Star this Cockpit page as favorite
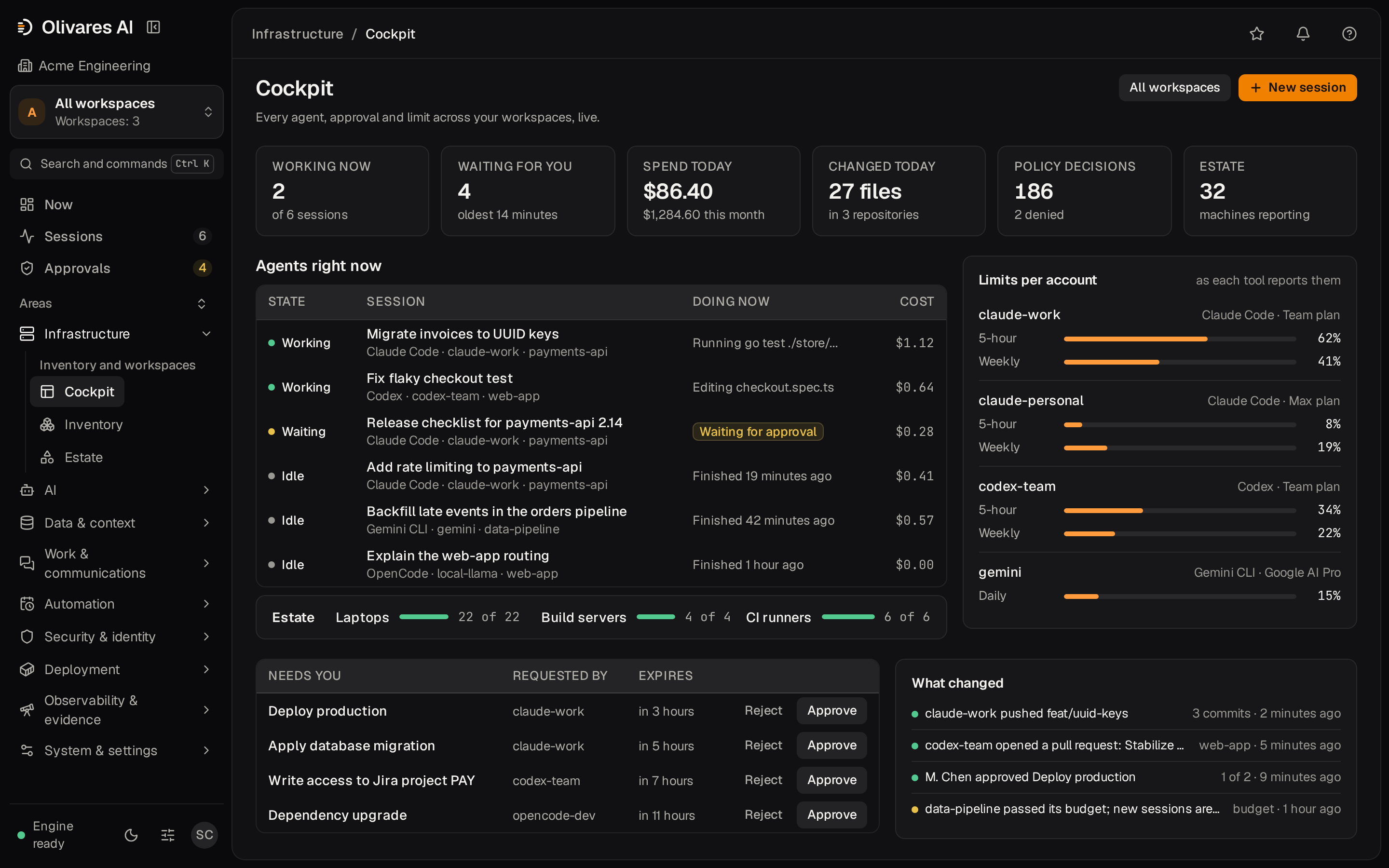The image size is (1389, 868). pyautogui.click(x=1256, y=34)
